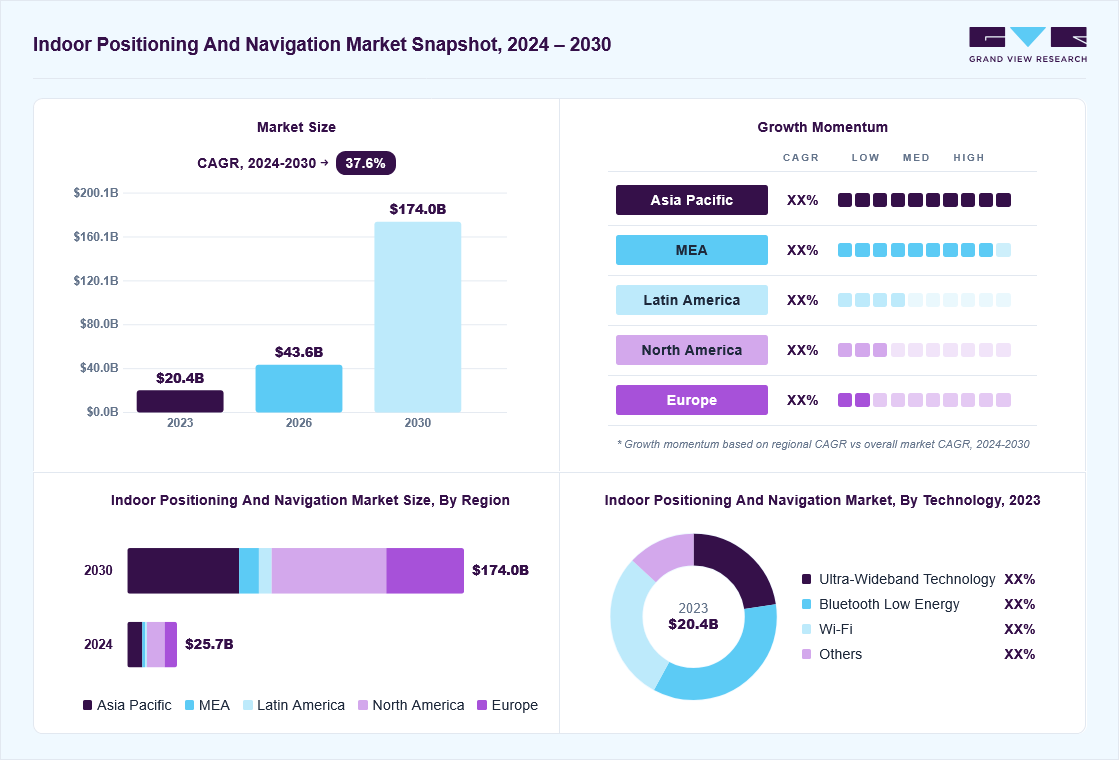This screenshot has height=760, width=1120.
Task: Click the 37.6% CAGR badge
Action: [x=366, y=163]
